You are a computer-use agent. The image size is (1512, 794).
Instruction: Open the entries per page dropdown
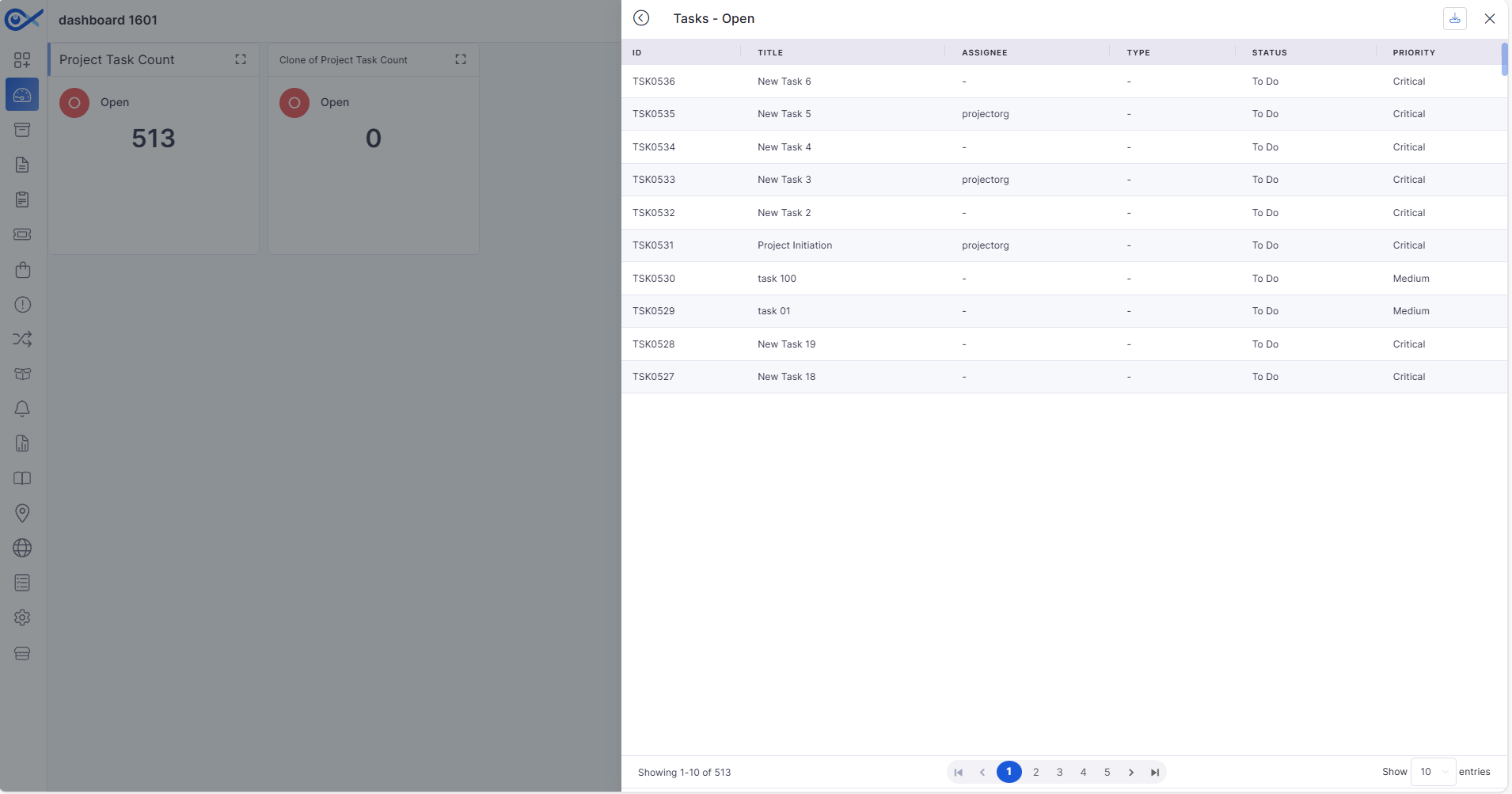pyautogui.click(x=1433, y=772)
